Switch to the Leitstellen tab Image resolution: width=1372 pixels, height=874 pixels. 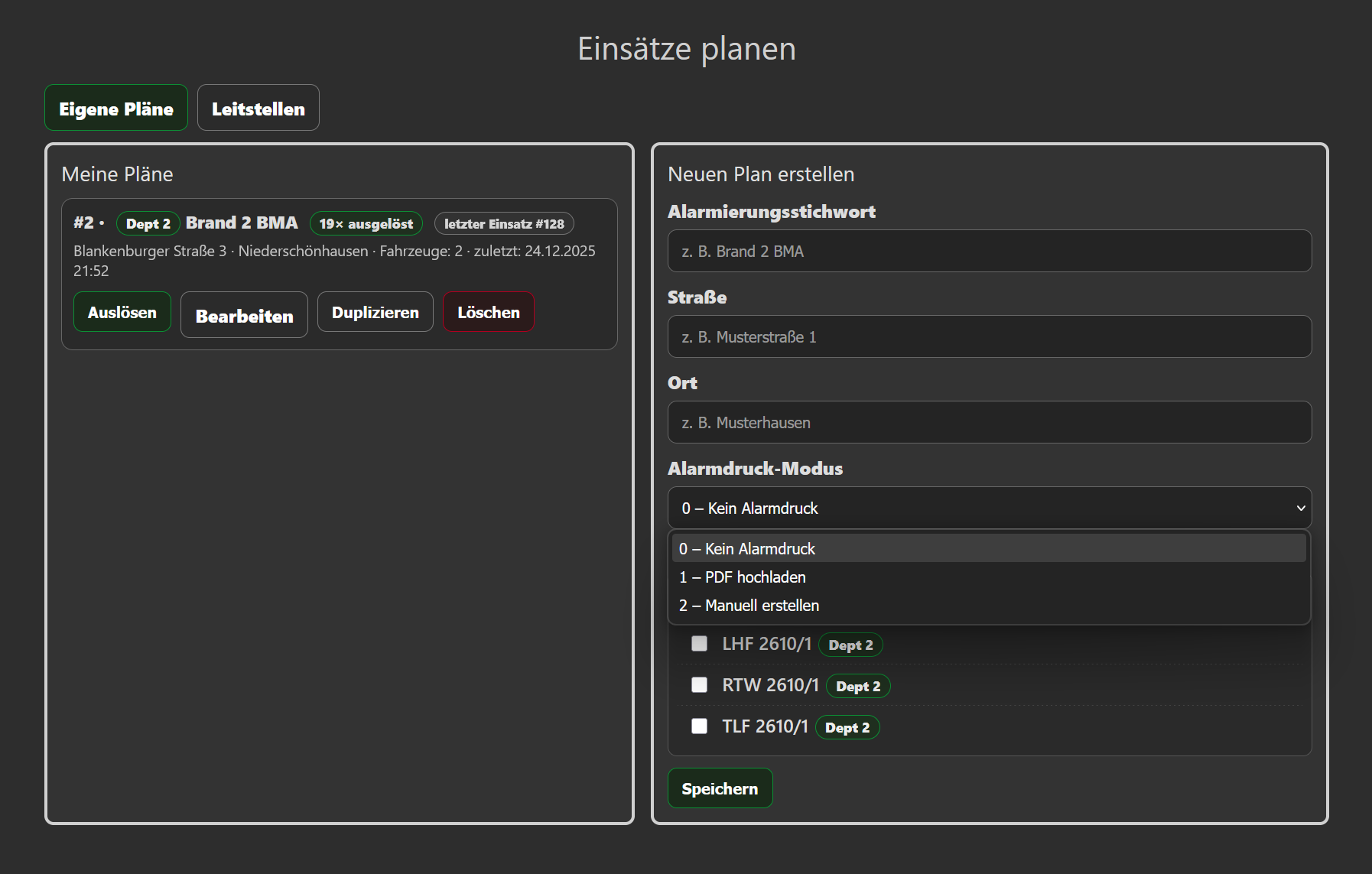[x=258, y=108]
